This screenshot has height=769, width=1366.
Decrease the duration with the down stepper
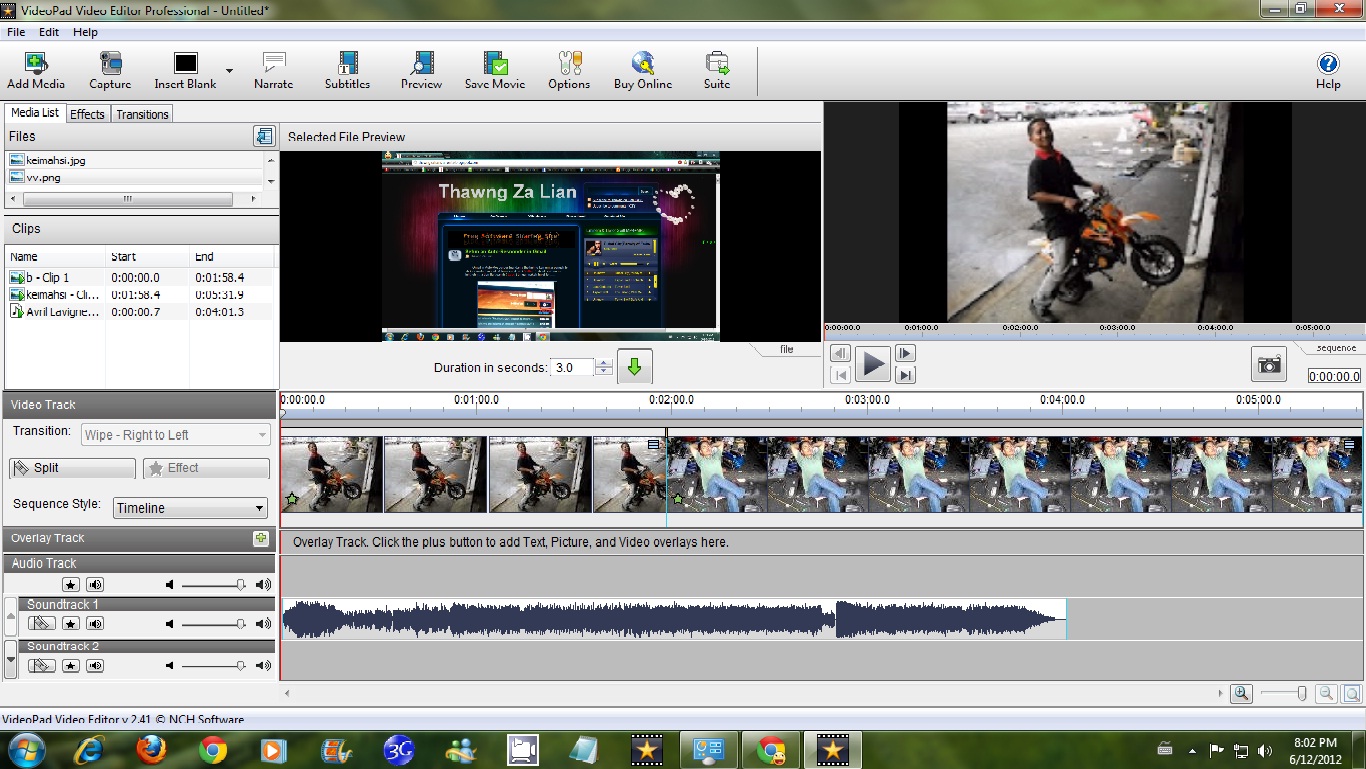[x=603, y=371]
